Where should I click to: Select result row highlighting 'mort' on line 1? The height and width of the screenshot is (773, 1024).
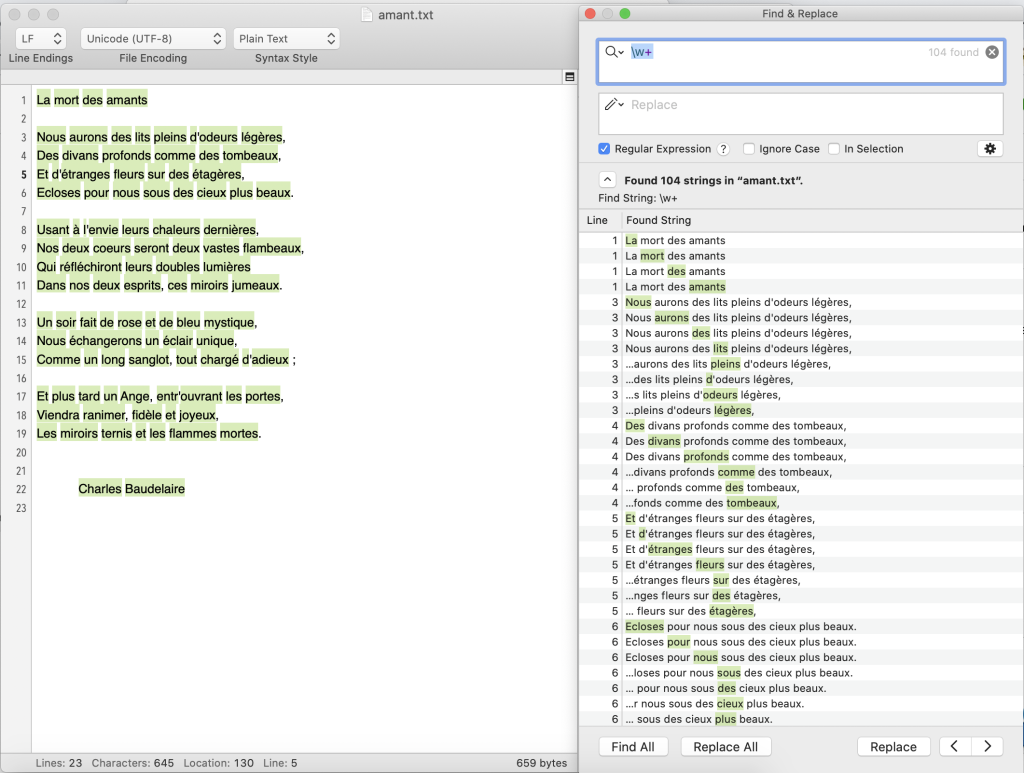coord(800,256)
